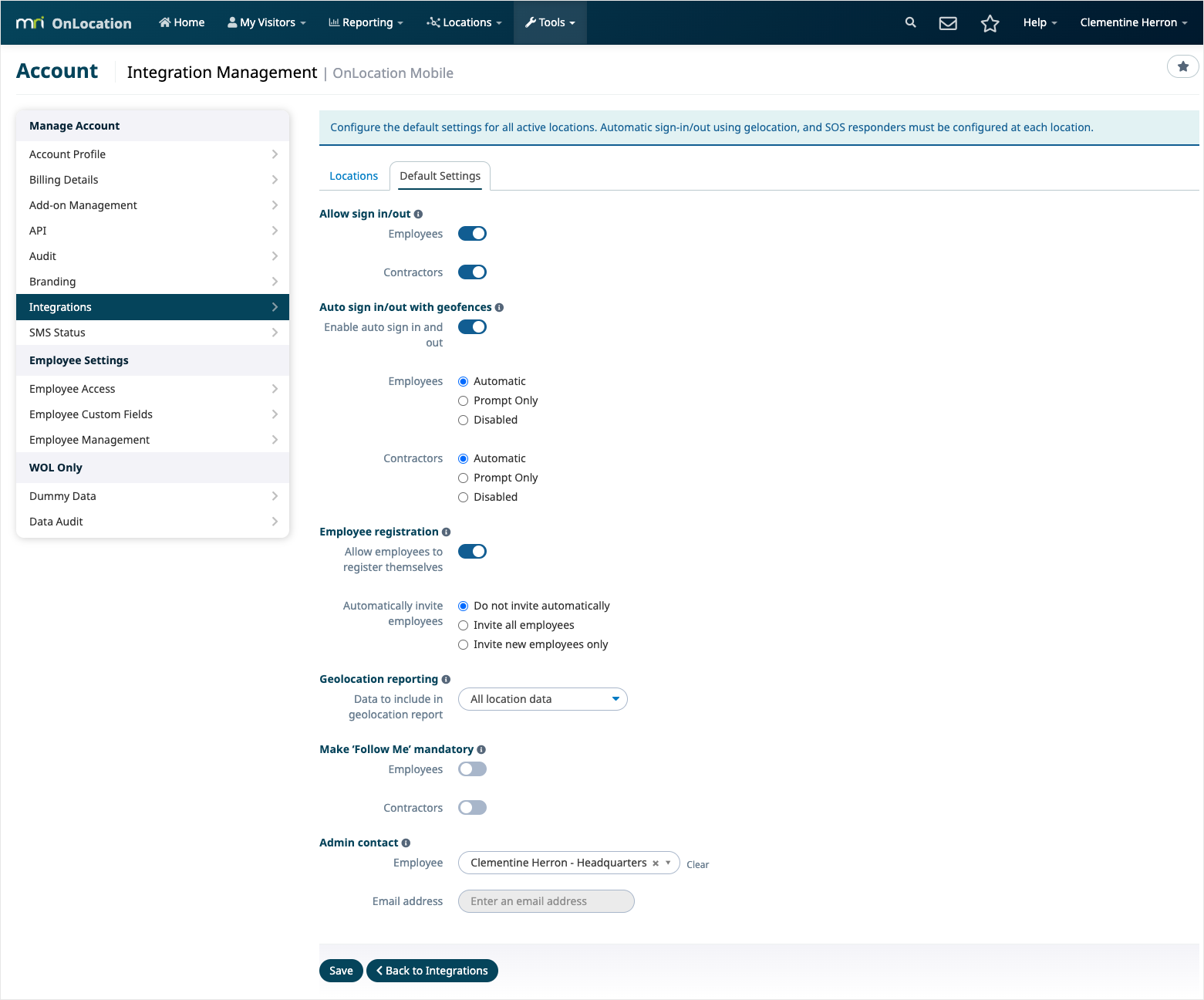Open the All location data dropdown
1204x1000 pixels.
pos(542,699)
